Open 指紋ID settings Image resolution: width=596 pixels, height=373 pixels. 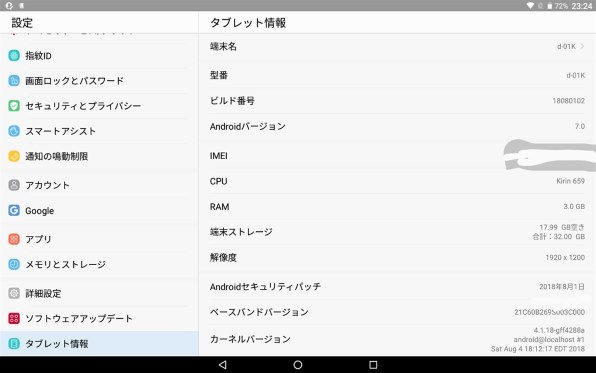pos(99,56)
